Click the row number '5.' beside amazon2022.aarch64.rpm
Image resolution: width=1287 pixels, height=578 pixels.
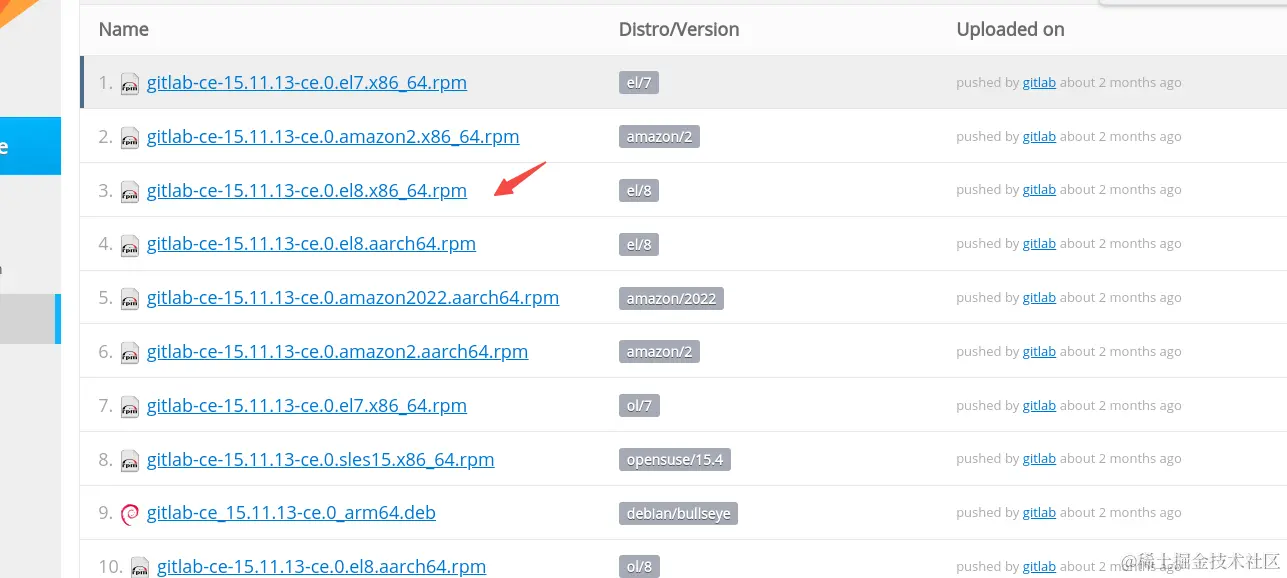tap(106, 298)
